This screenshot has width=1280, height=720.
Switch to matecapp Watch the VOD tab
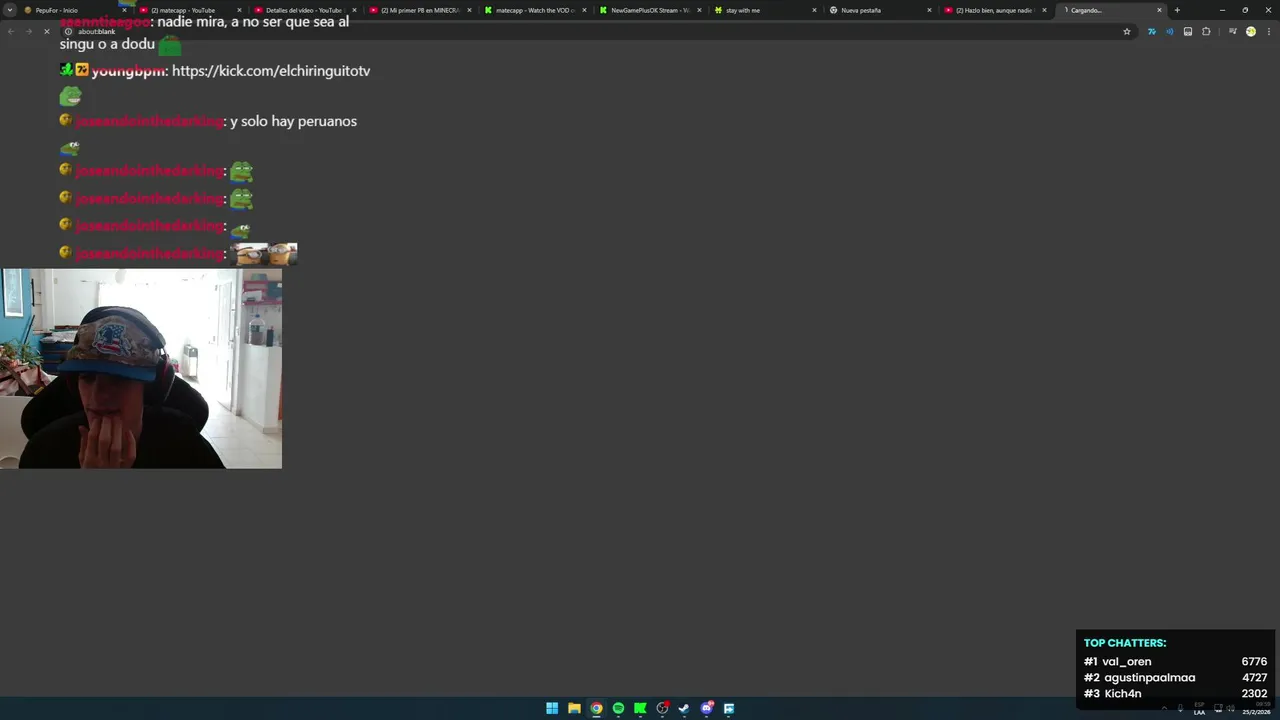[x=535, y=10]
